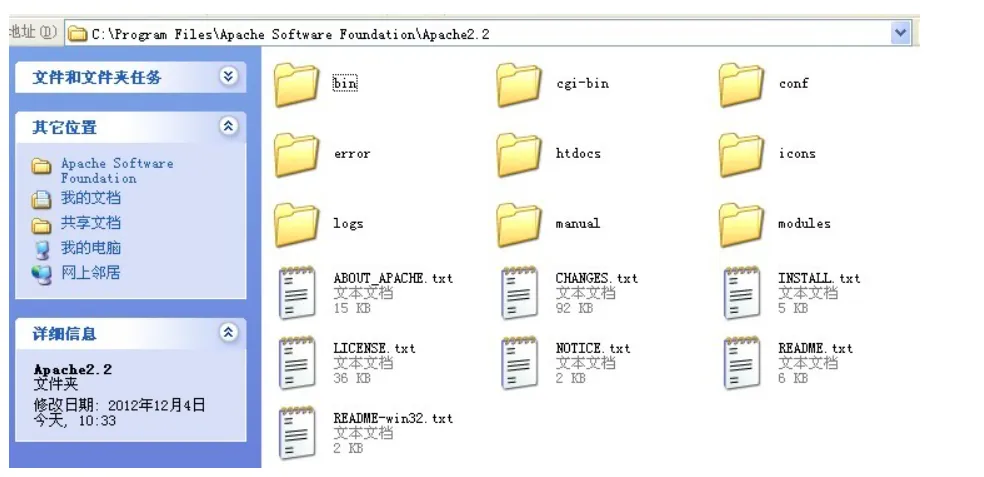
Task: Open the 网上邻居 link
Action: coord(90,273)
